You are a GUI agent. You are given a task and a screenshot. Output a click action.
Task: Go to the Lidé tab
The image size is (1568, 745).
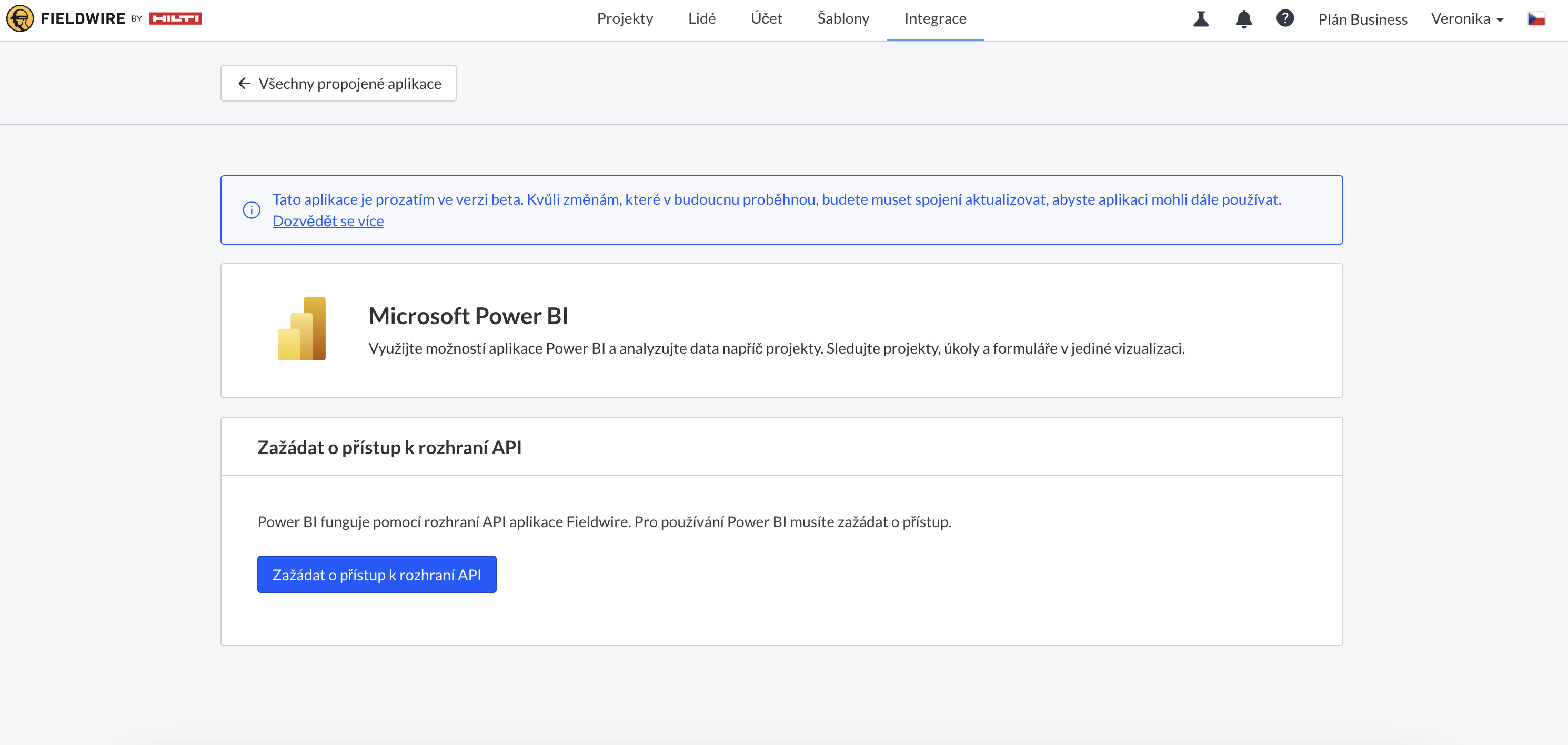702,19
